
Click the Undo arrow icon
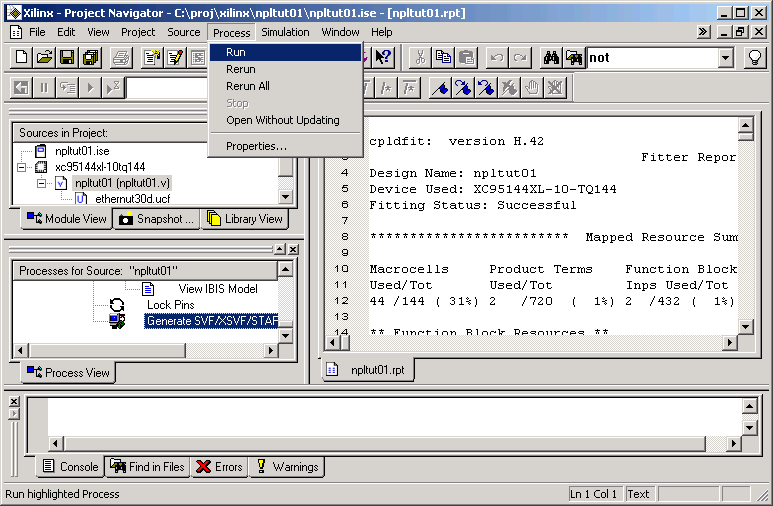point(497,58)
